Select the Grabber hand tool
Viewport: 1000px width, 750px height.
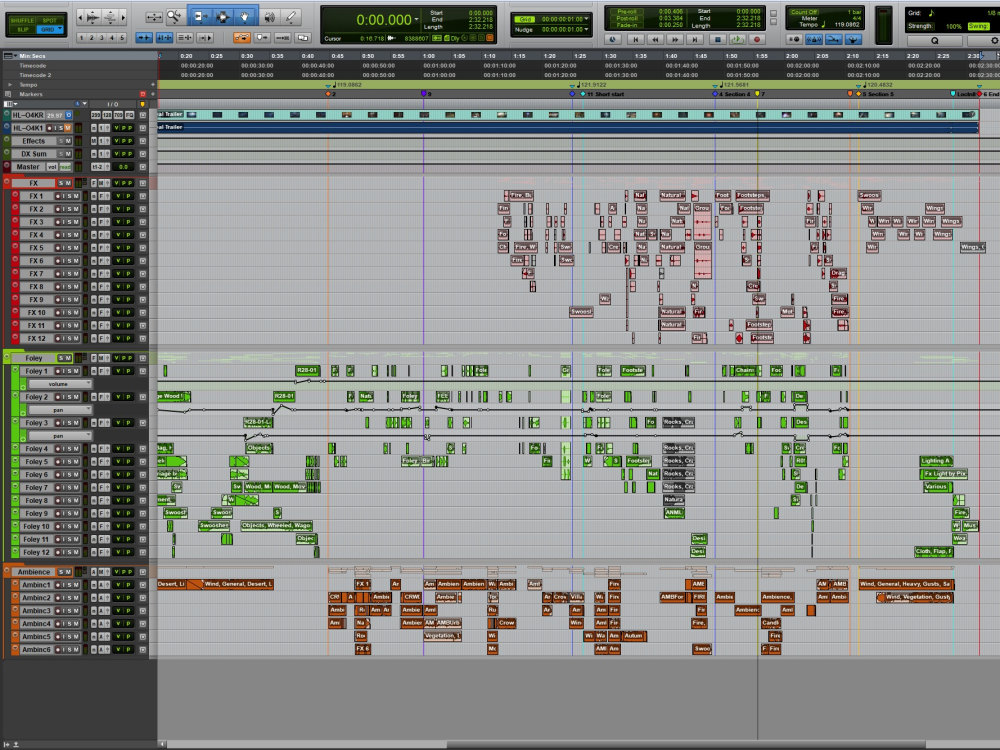pos(246,17)
